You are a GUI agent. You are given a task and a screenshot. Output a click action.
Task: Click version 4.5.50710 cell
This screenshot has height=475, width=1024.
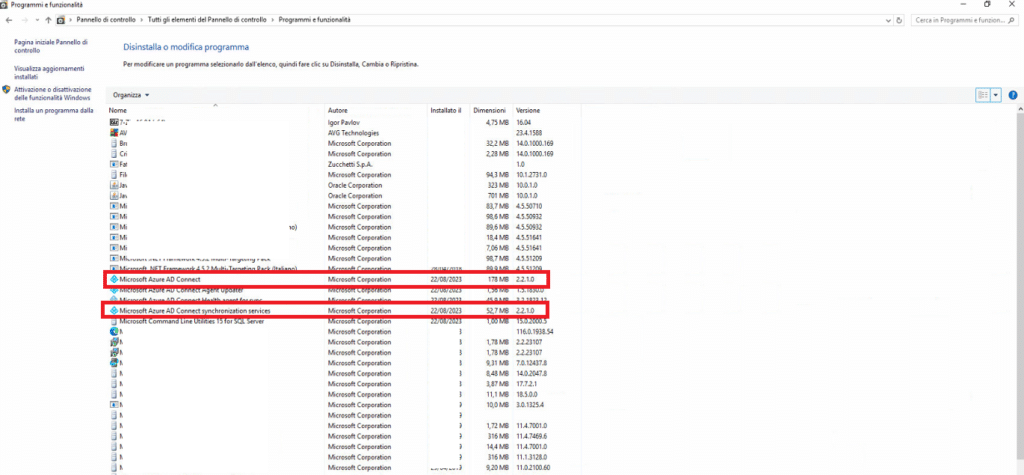click(x=529, y=206)
